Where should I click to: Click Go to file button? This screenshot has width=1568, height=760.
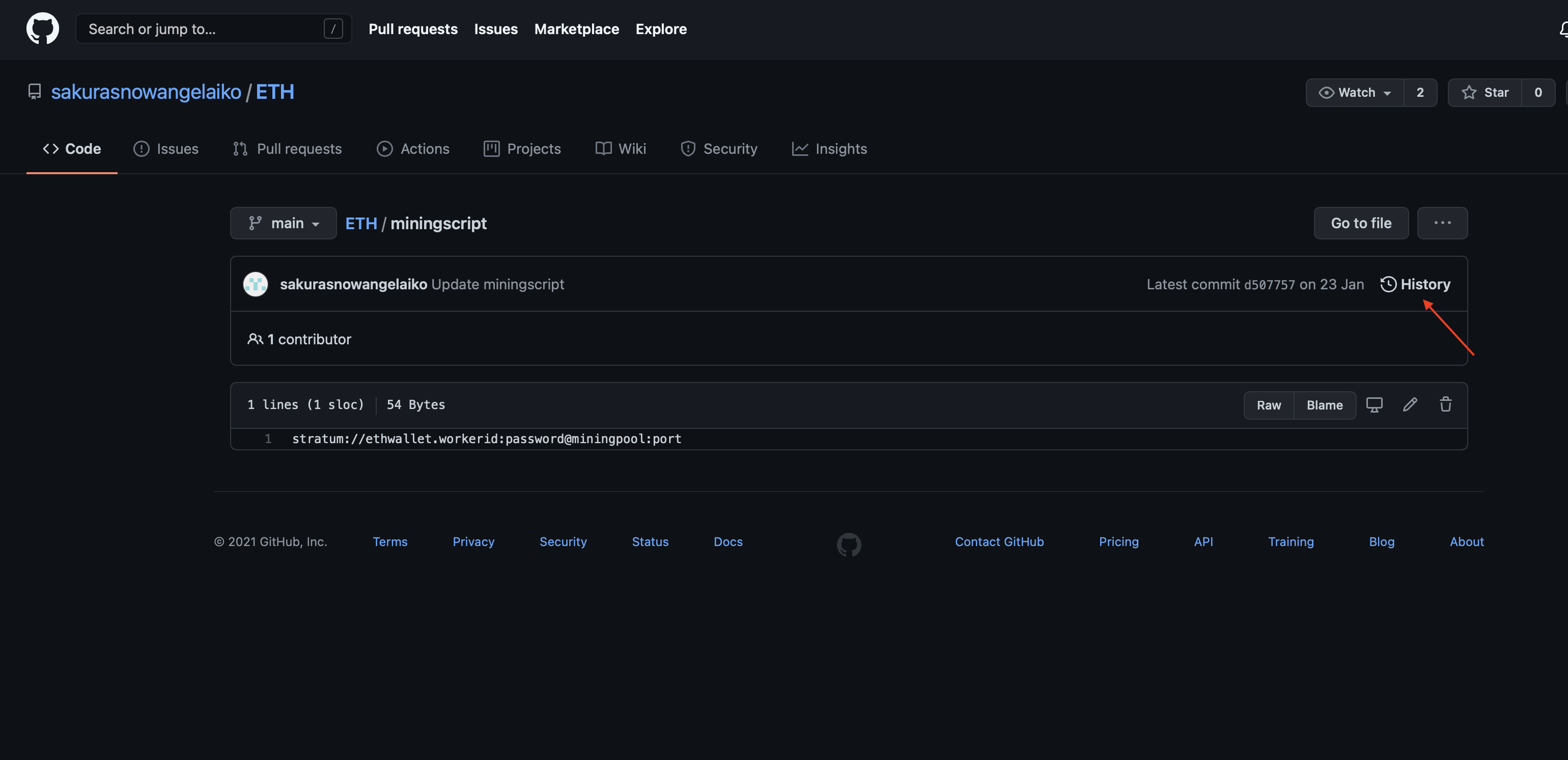[1361, 223]
